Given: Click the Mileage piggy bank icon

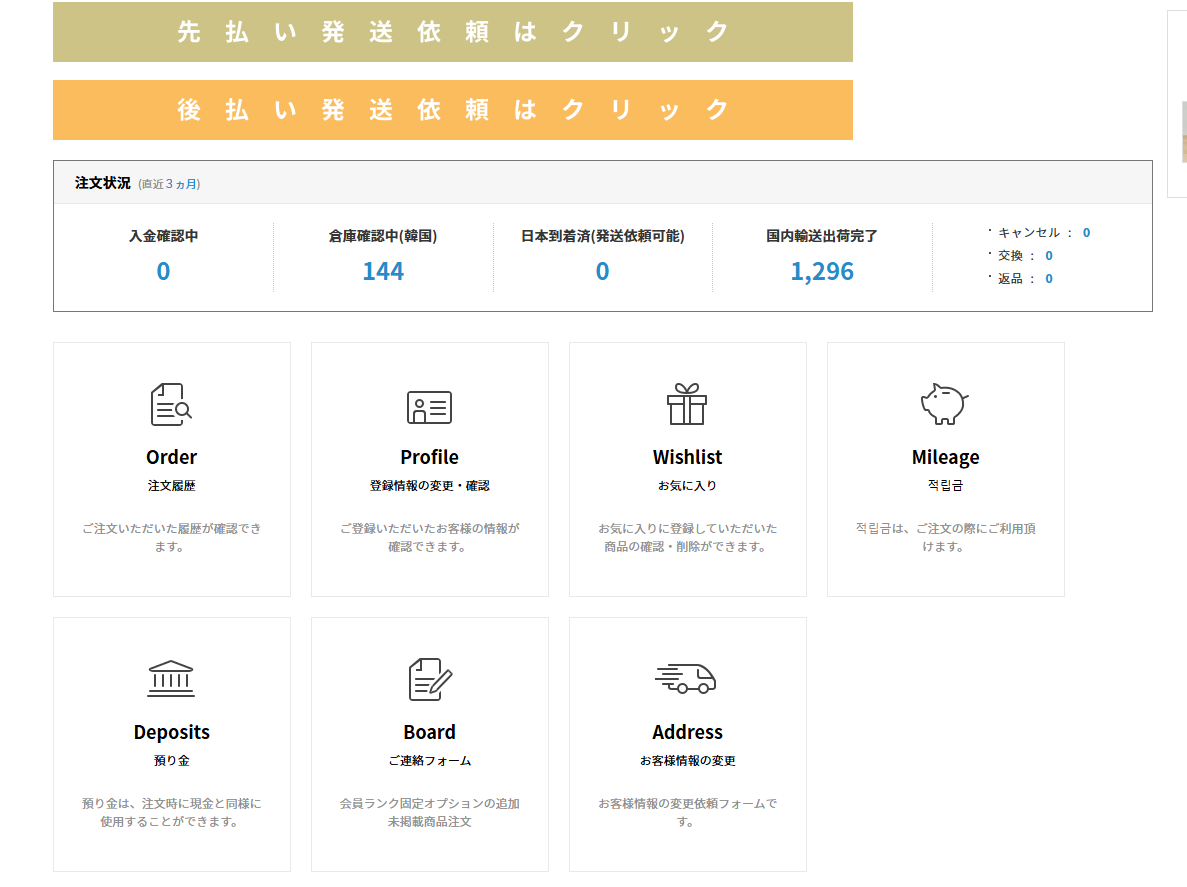Looking at the screenshot, I should (944, 404).
